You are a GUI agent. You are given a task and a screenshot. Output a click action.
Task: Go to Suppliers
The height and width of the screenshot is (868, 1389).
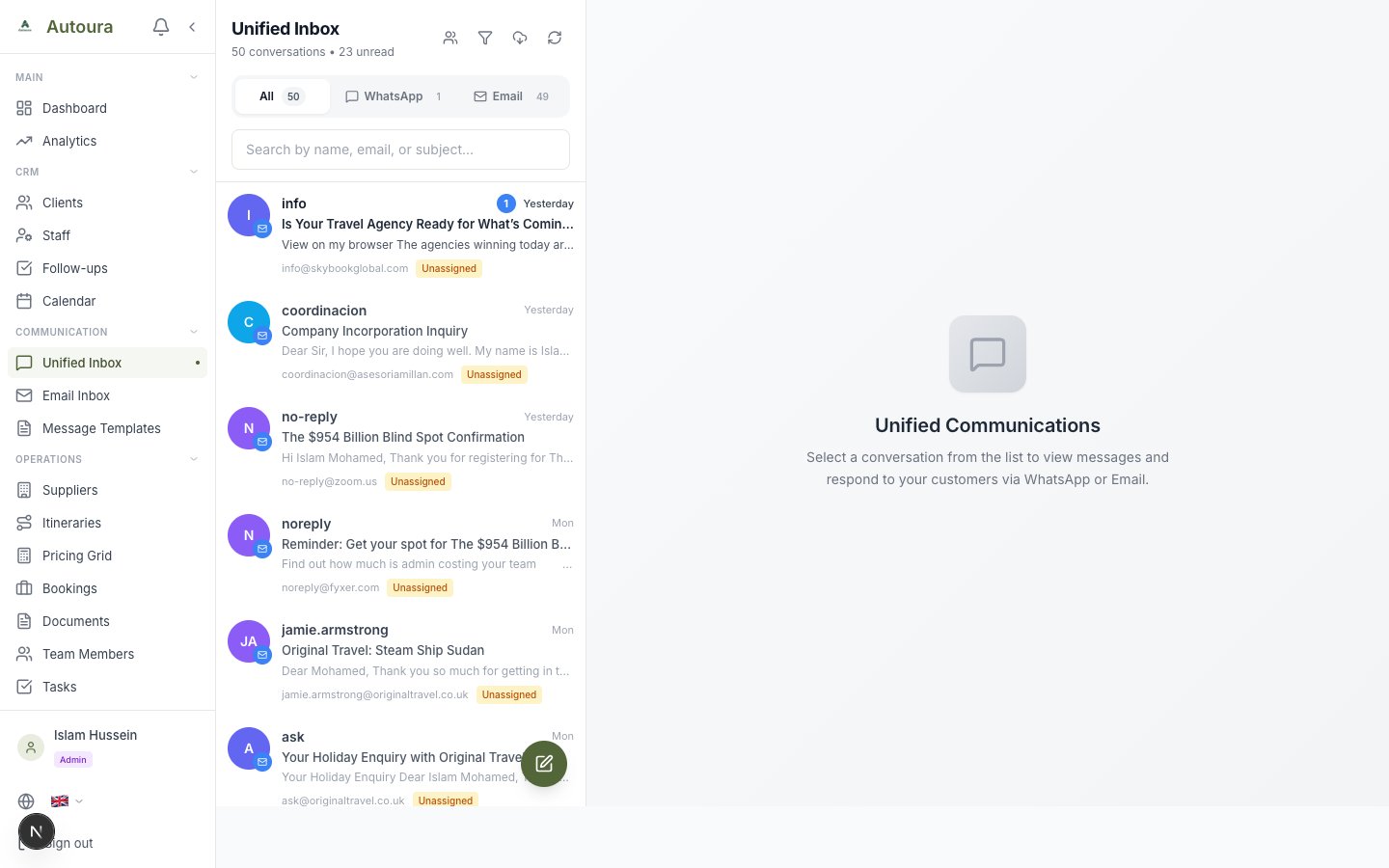point(107,490)
